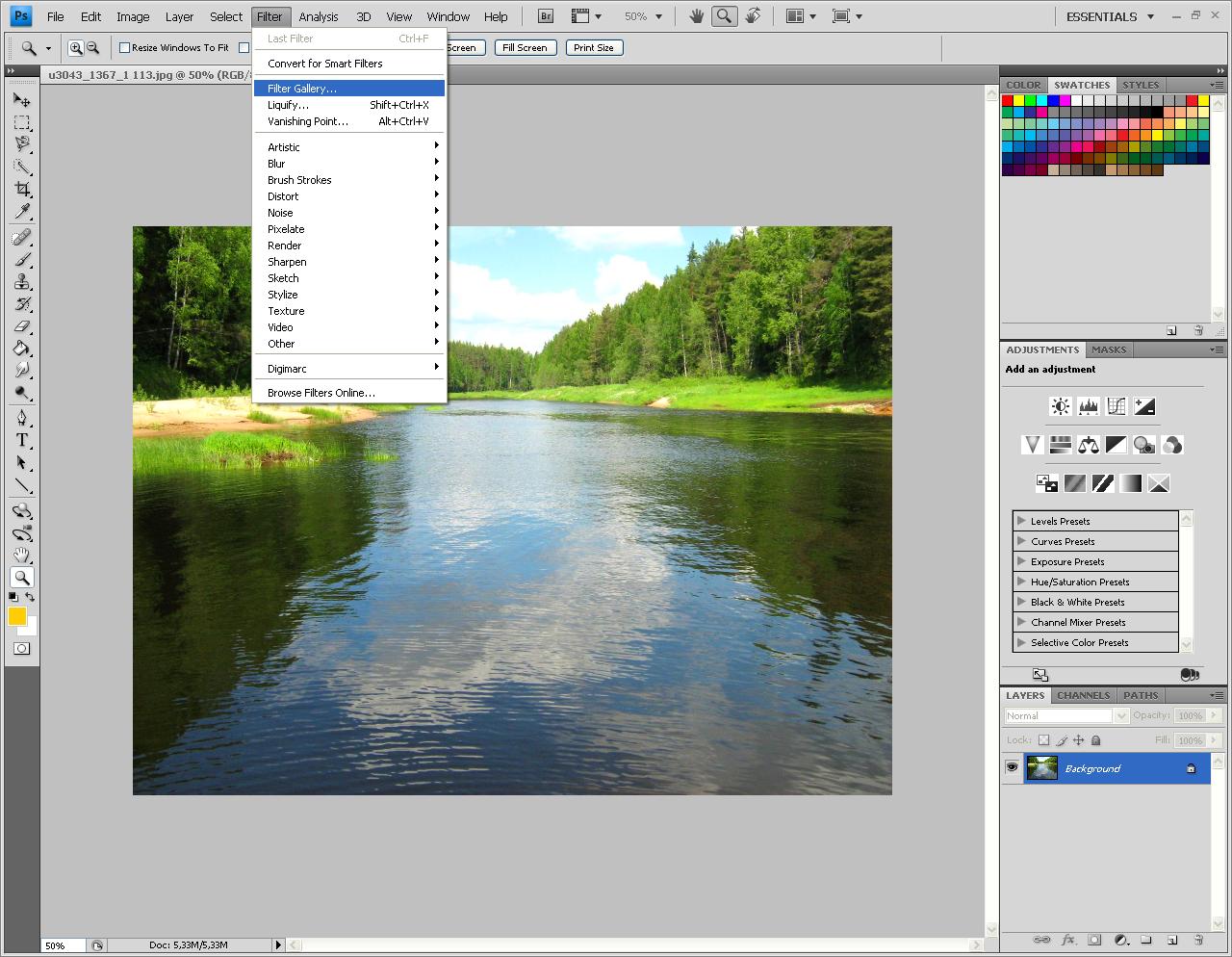Select the Rectangular Marquee tool
This screenshot has height=957, width=1232.
(22, 122)
